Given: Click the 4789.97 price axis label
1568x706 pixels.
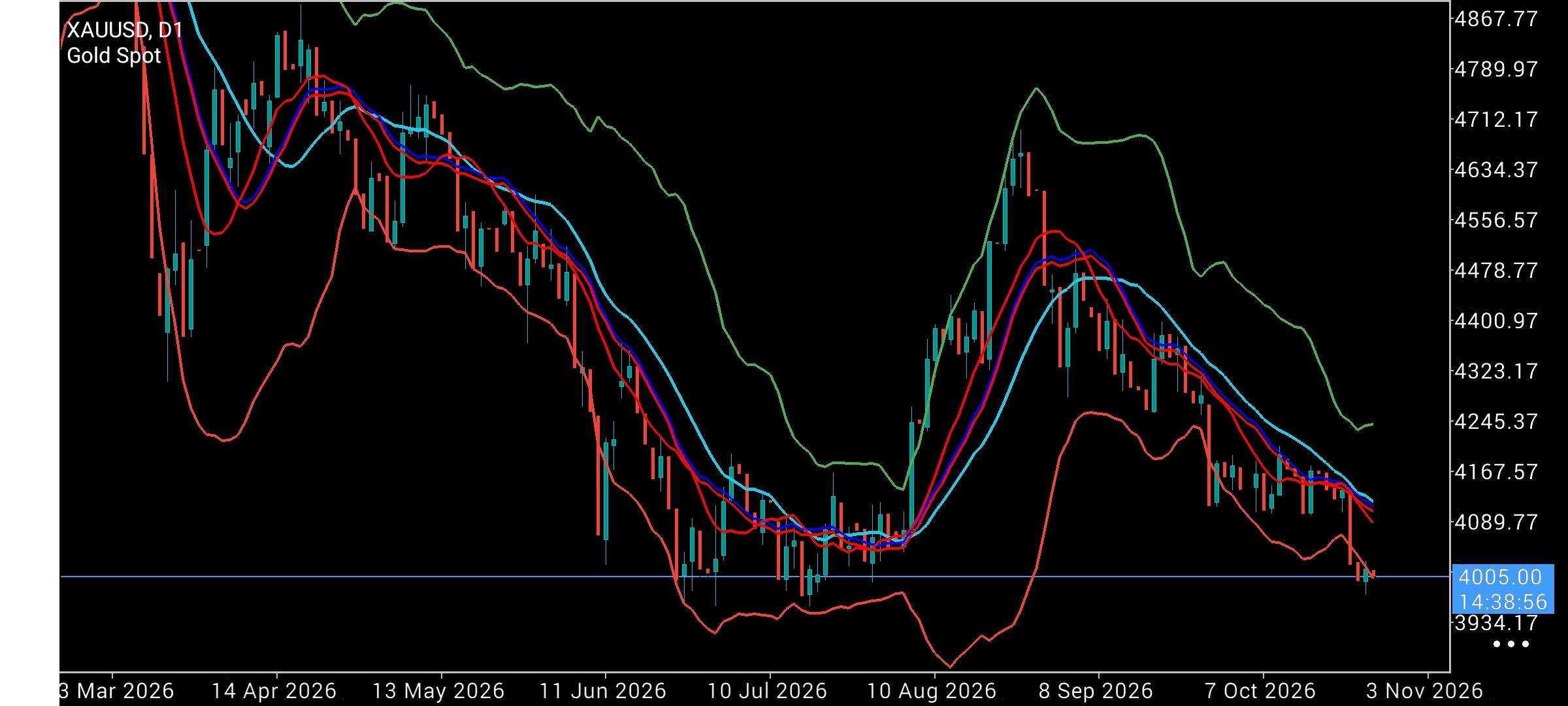Looking at the screenshot, I should click(1495, 69).
